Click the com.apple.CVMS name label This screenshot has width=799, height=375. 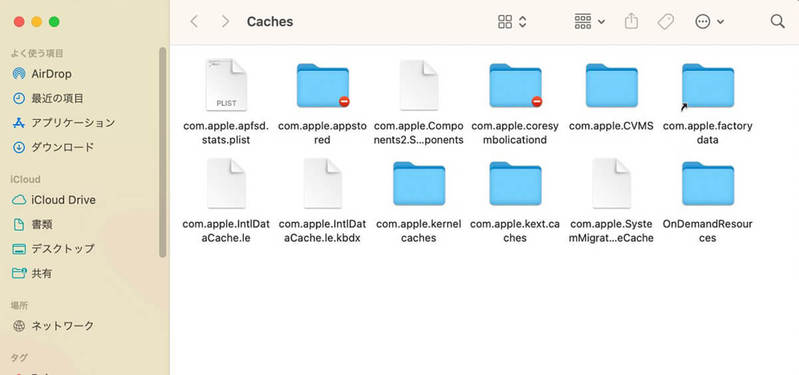pyautogui.click(x=611, y=126)
